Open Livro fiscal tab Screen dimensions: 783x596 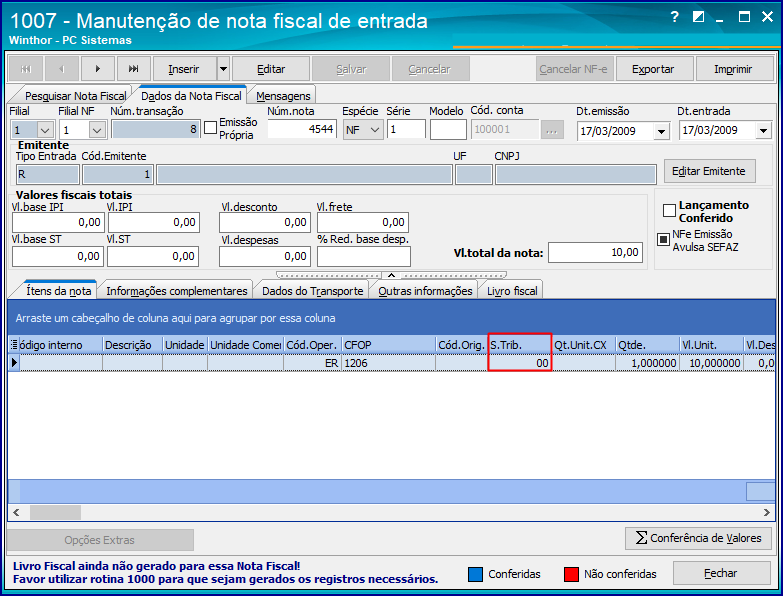click(x=512, y=291)
